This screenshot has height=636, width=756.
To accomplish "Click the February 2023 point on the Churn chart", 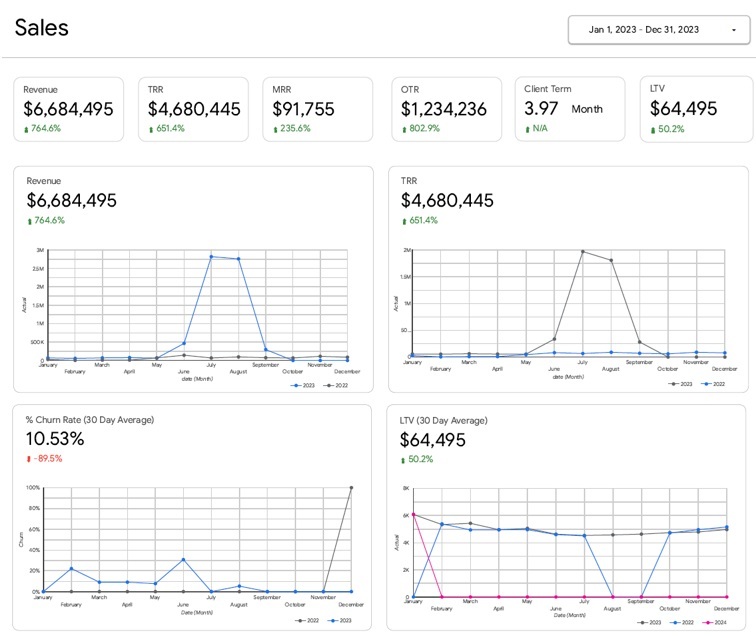I will tap(71, 568).
